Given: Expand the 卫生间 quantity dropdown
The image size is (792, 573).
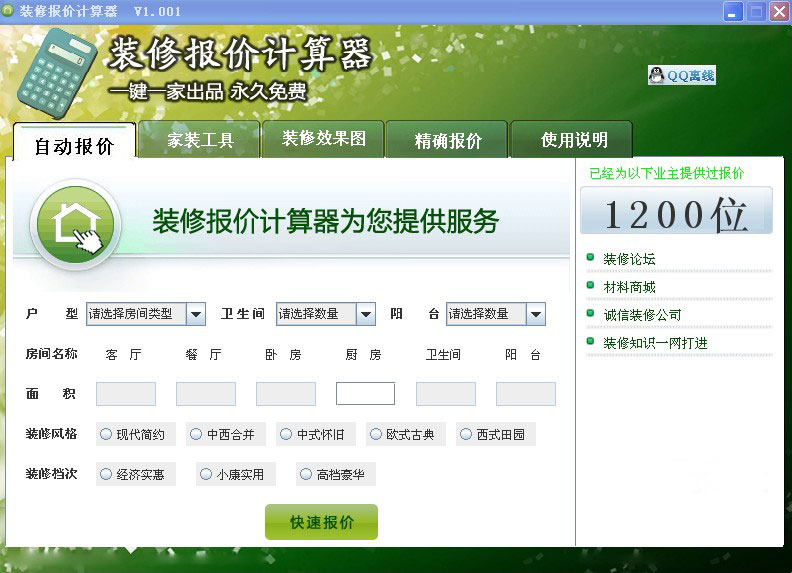Looking at the screenshot, I should pos(366,314).
